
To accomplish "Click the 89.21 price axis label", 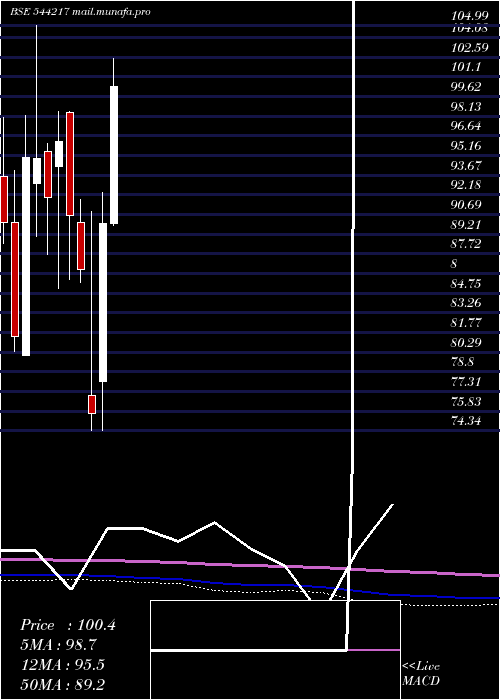I will coord(466,224).
